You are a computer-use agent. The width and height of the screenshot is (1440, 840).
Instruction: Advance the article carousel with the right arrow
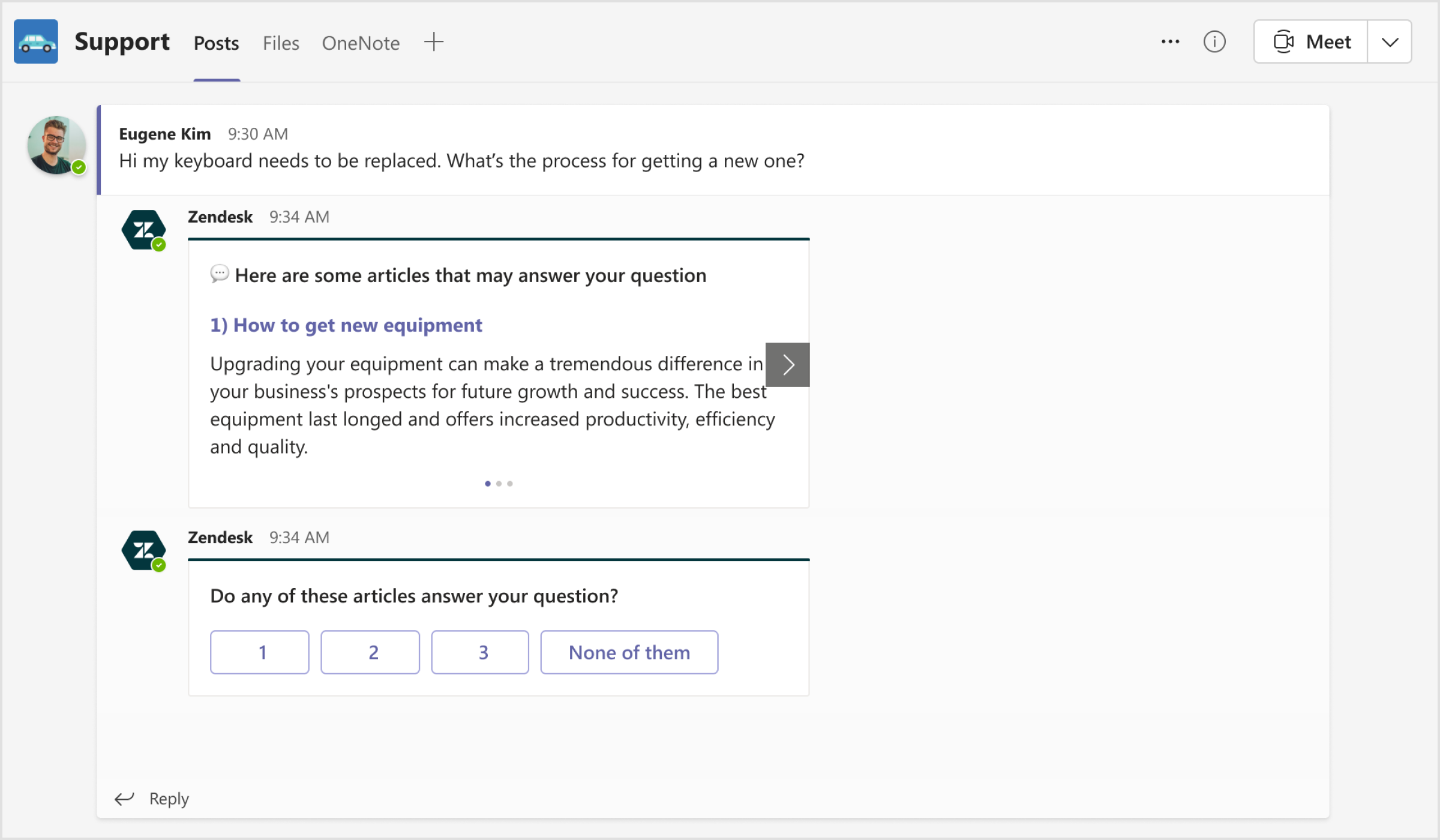click(x=787, y=364)
